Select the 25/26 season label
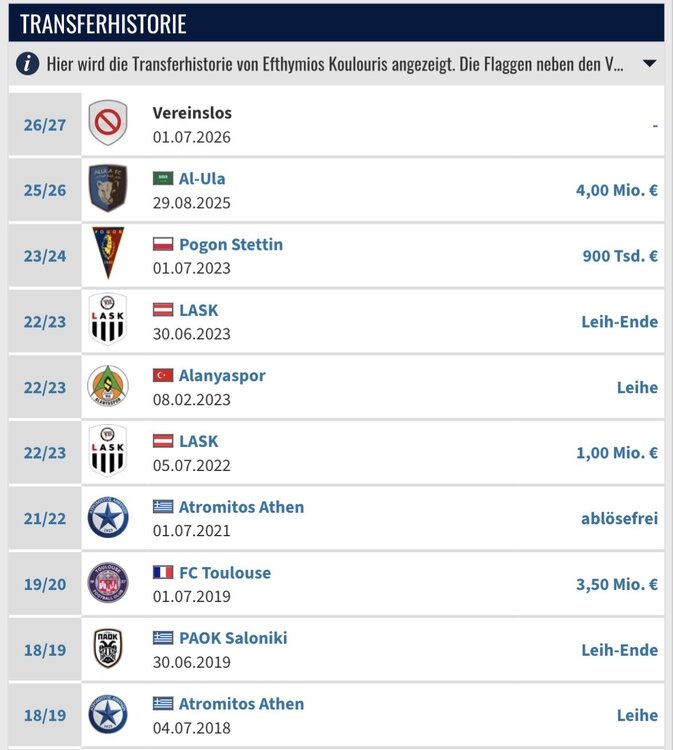This screenshot has height=750, width=673. [x=45, y=190]
